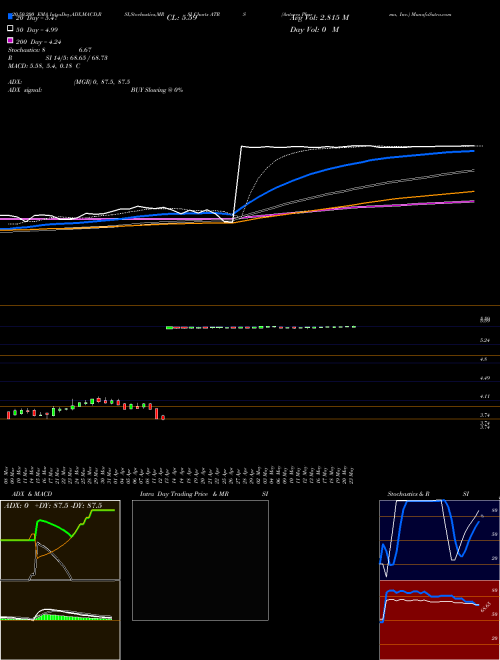Open the green MACD histogram panel
The image size is (500, 660).
(60, 620)
